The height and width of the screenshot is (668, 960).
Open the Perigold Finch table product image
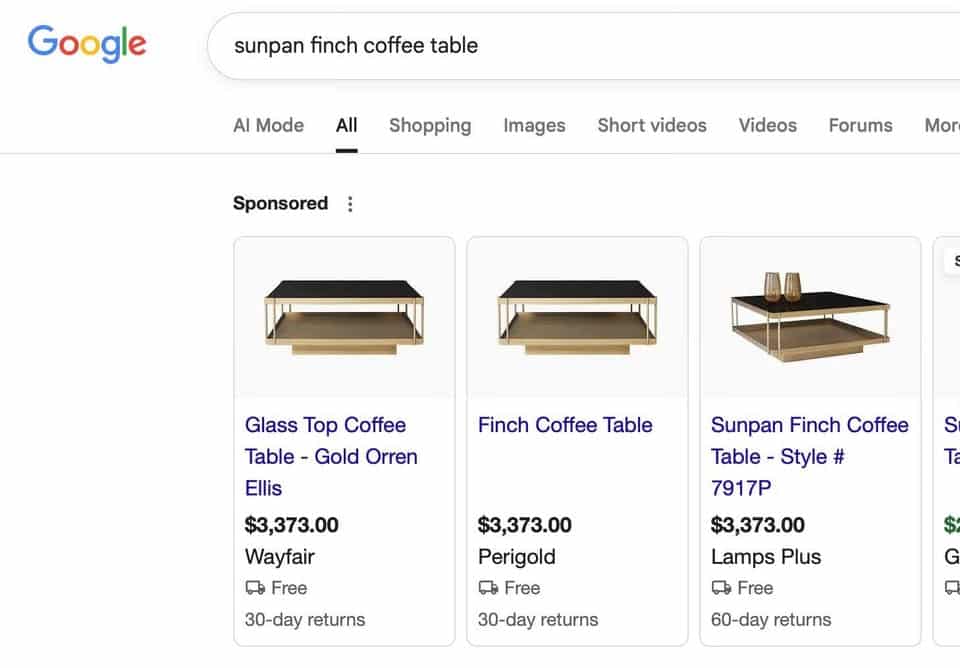[x=577, y=316]
